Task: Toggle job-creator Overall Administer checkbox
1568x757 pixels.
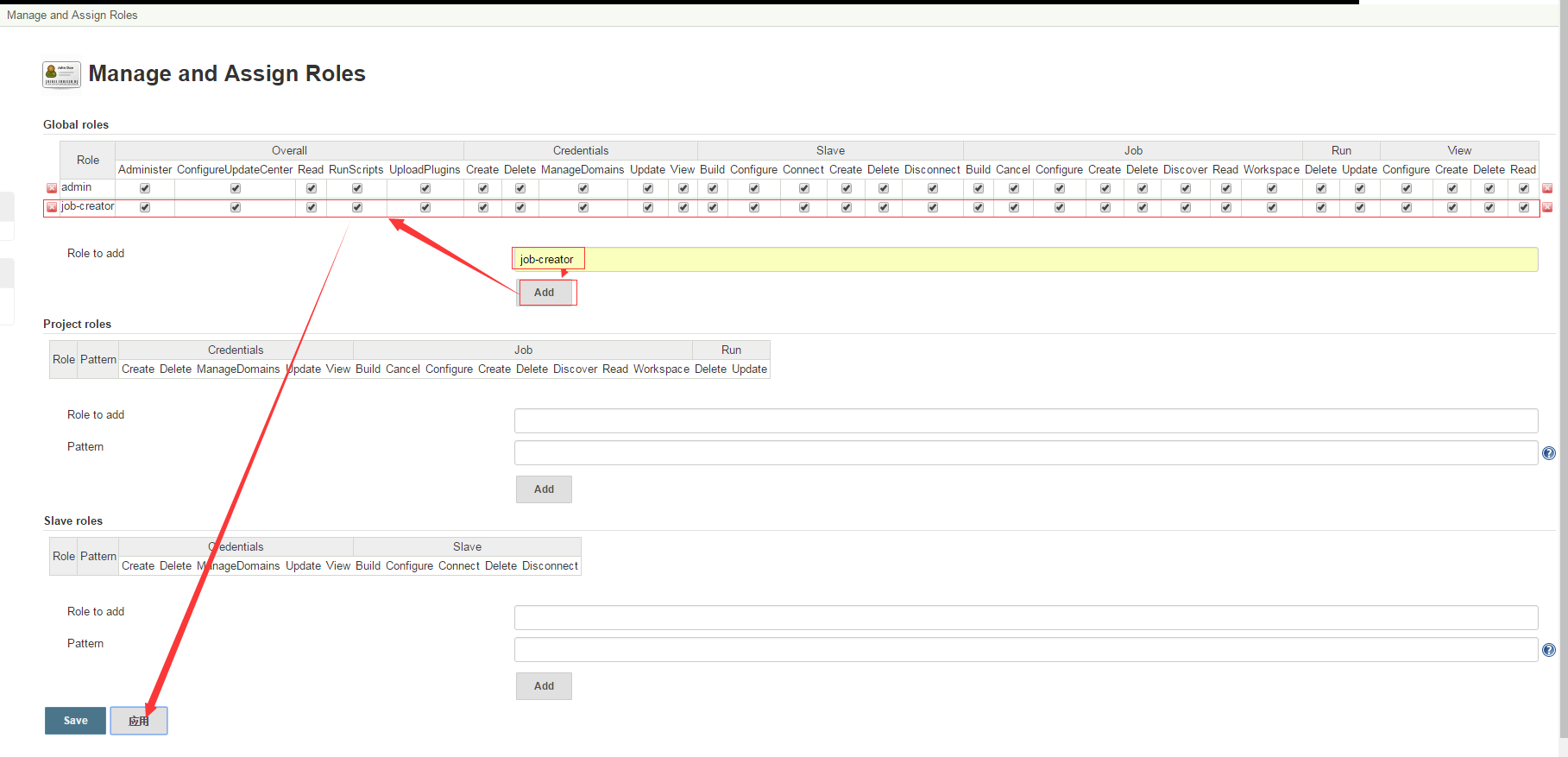Action: click(x=145, y=207)
